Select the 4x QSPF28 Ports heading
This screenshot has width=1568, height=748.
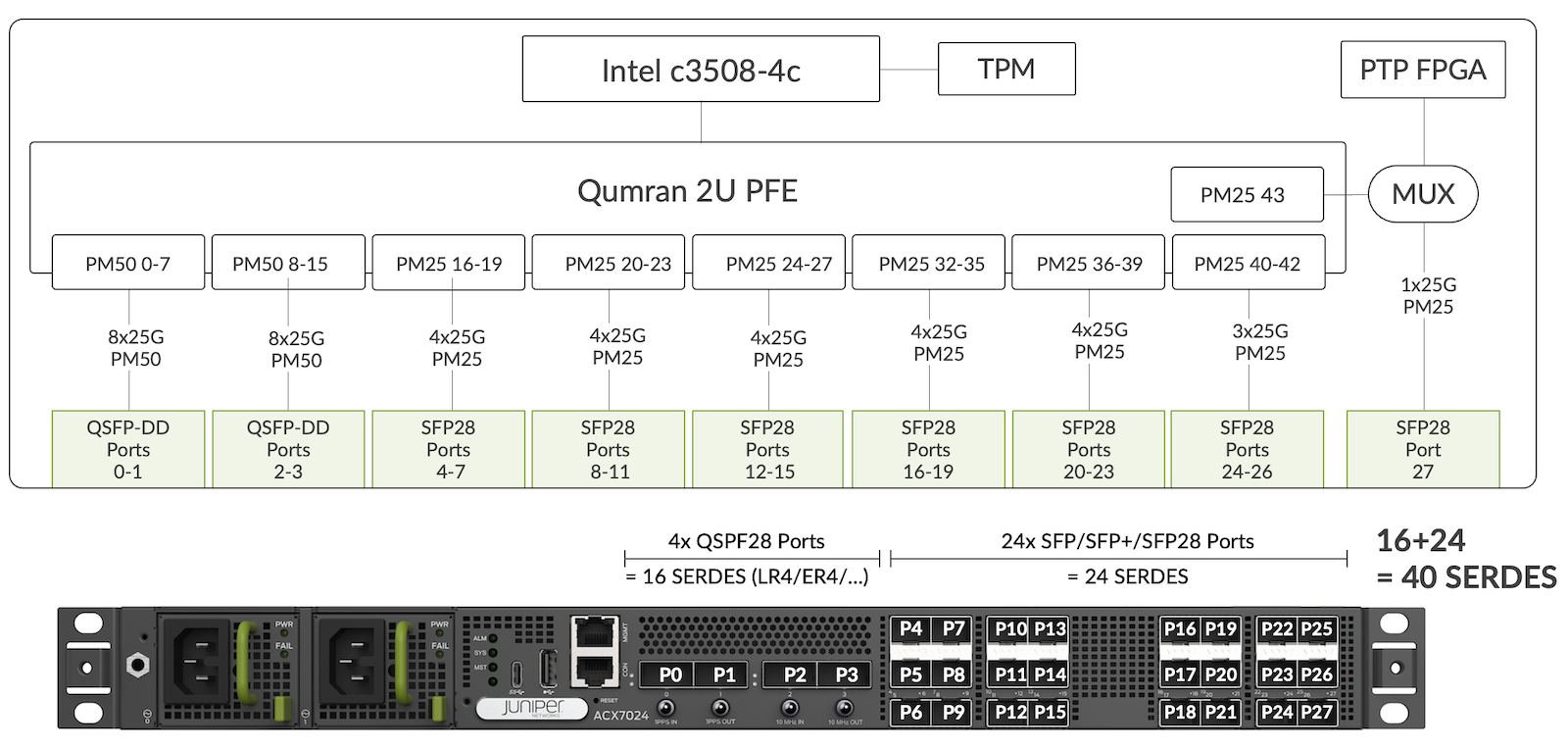(x=747, y=541)
